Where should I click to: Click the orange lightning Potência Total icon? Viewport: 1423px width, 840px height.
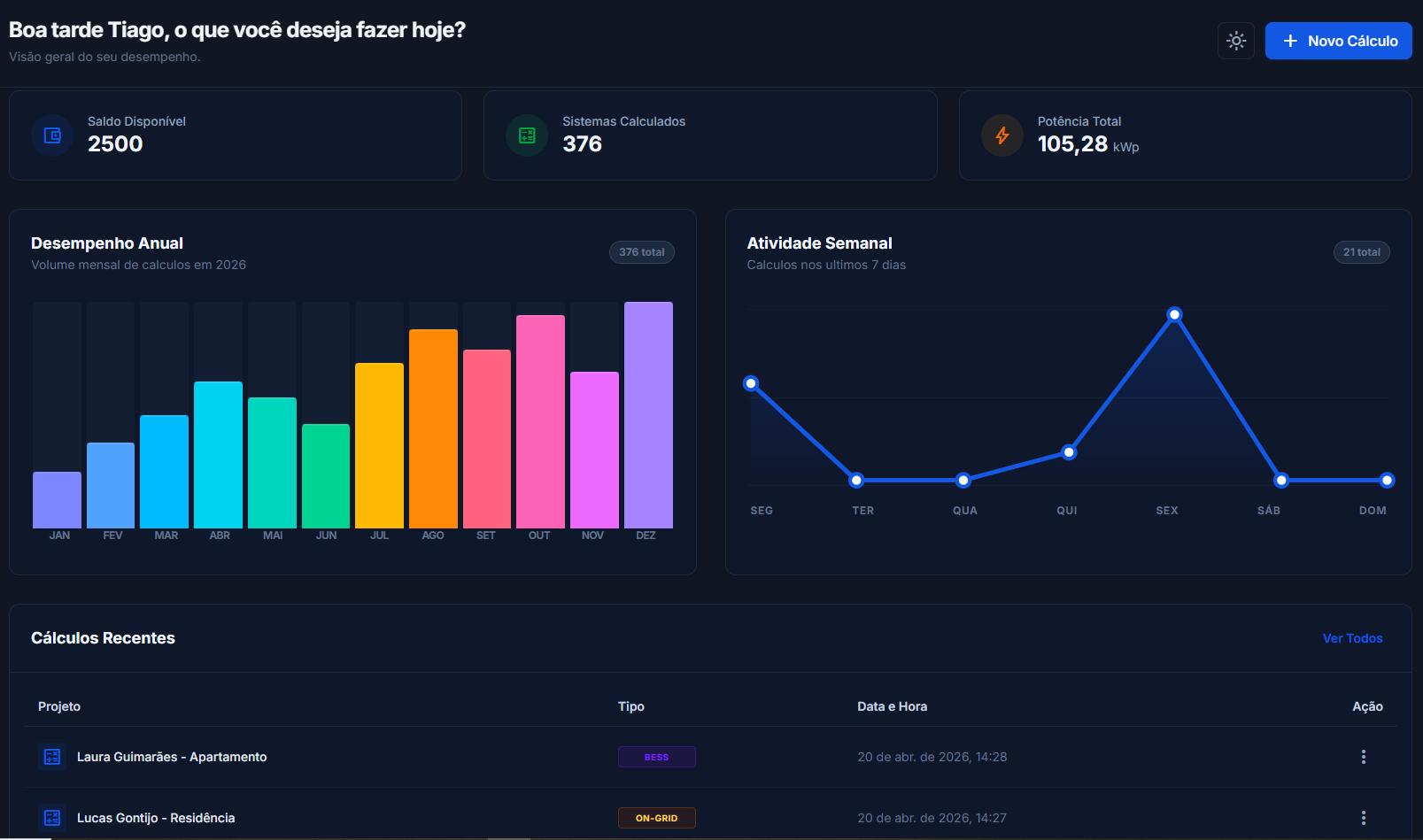click(x=1002, y=135)
